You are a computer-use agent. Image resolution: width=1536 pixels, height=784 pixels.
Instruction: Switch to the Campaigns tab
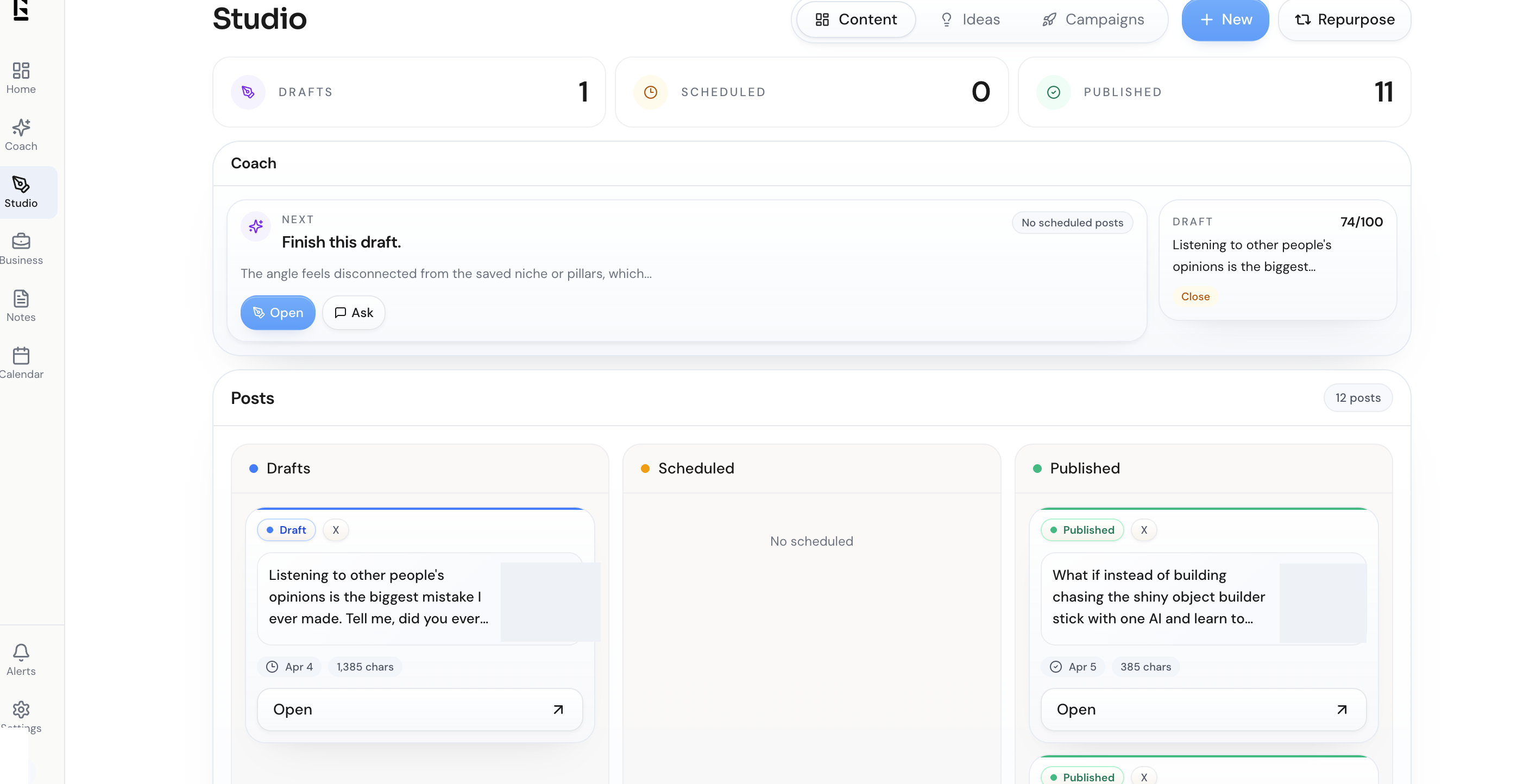pyautogui.click(x=1093, y=20)
